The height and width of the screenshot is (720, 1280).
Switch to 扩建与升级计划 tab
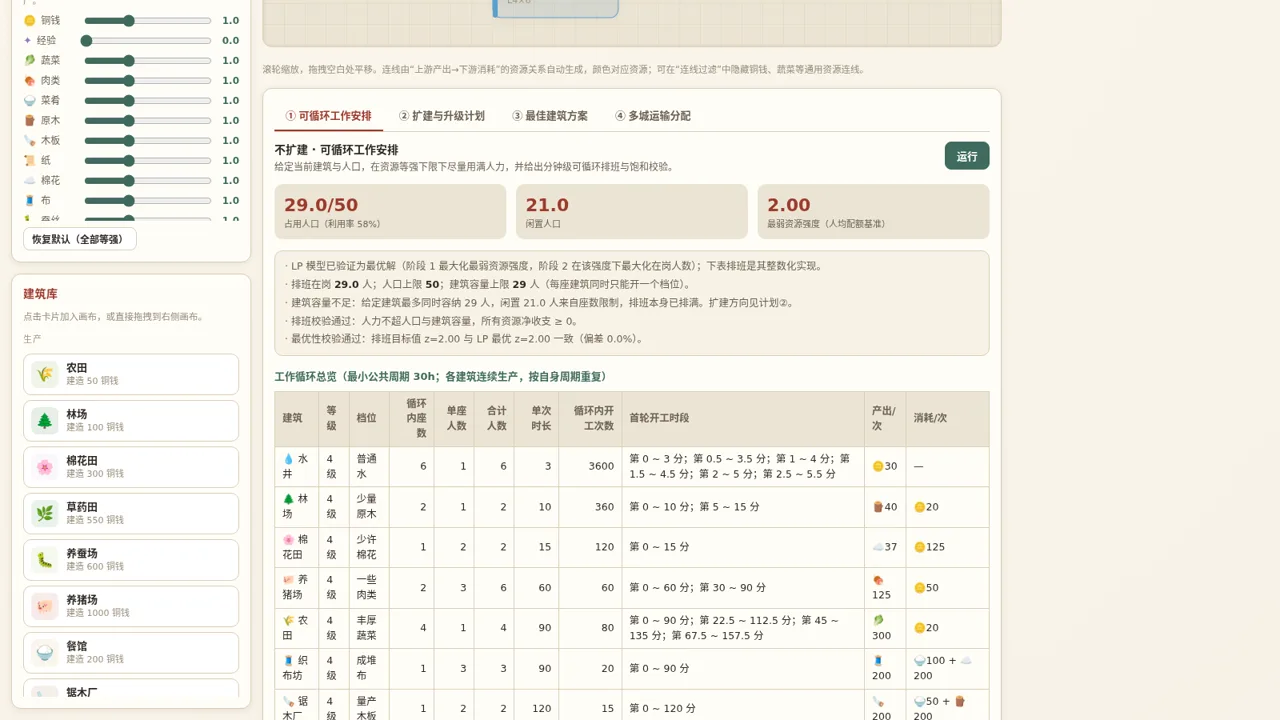tap(442, 116)
